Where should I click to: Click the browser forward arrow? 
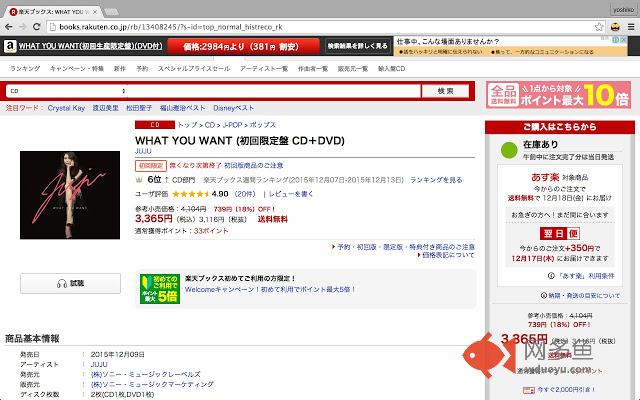tap(22, 27)
